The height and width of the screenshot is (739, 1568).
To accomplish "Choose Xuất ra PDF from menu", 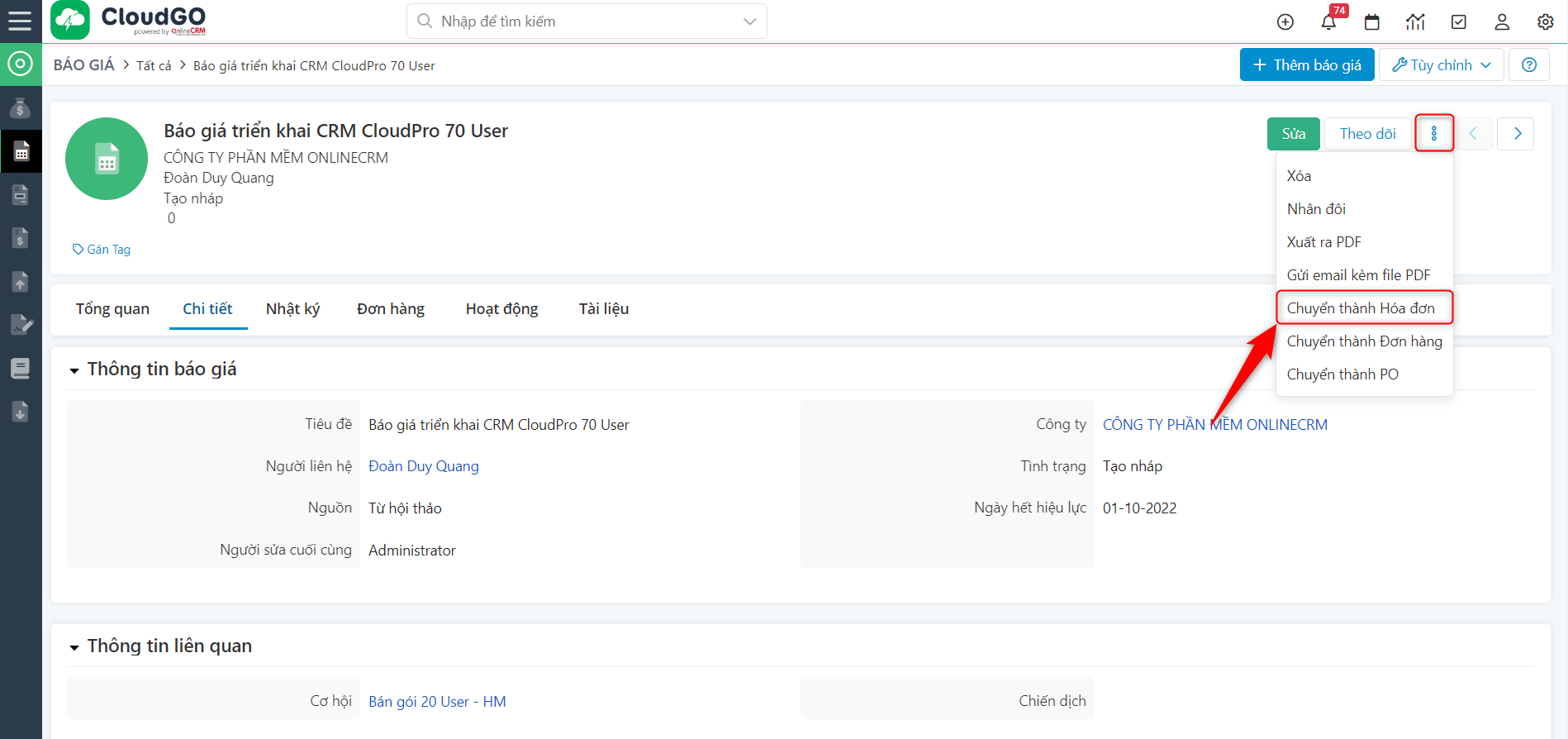I will pyautogui.click(x=1323, y=242).
